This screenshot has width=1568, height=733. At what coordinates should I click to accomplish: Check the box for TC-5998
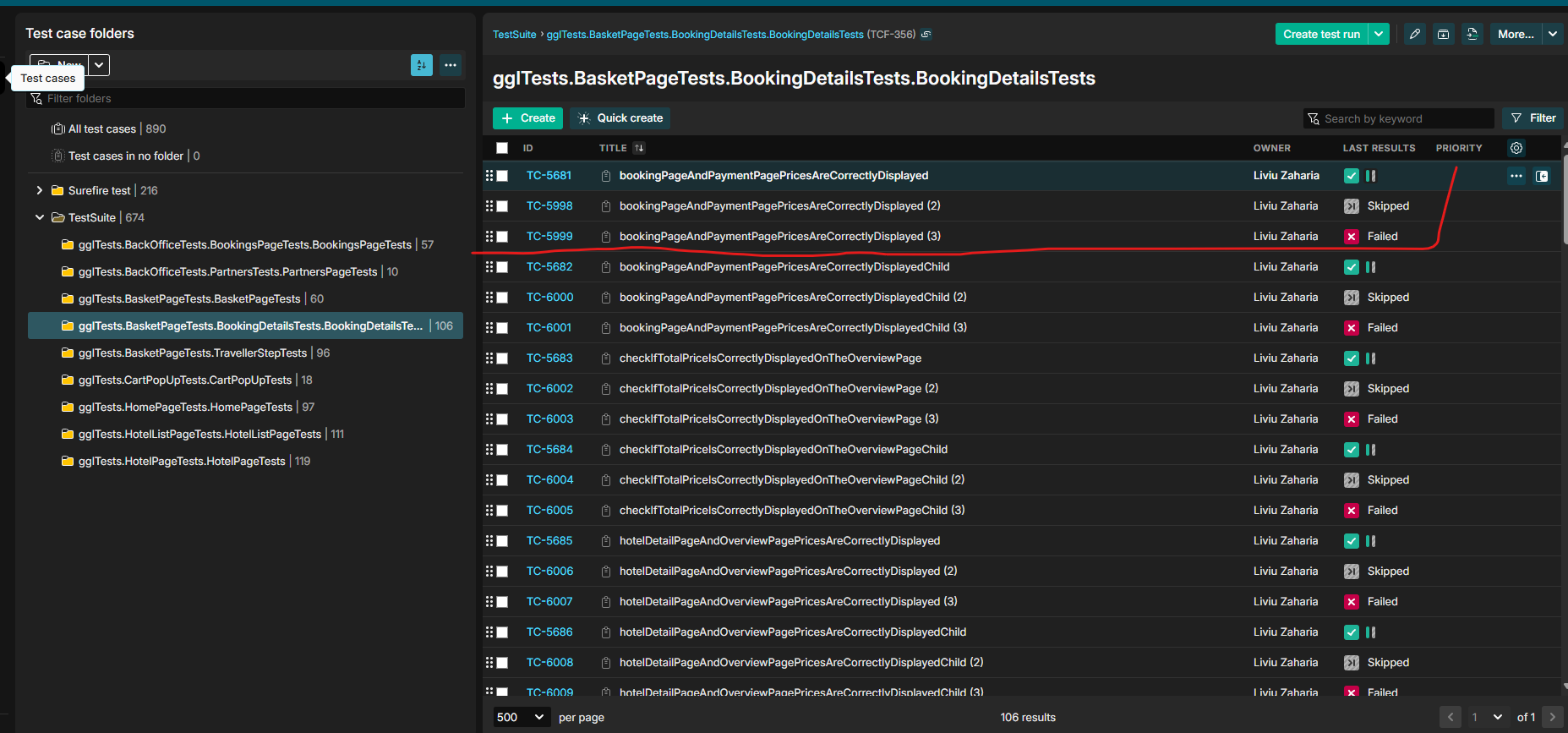pos(502,206)
